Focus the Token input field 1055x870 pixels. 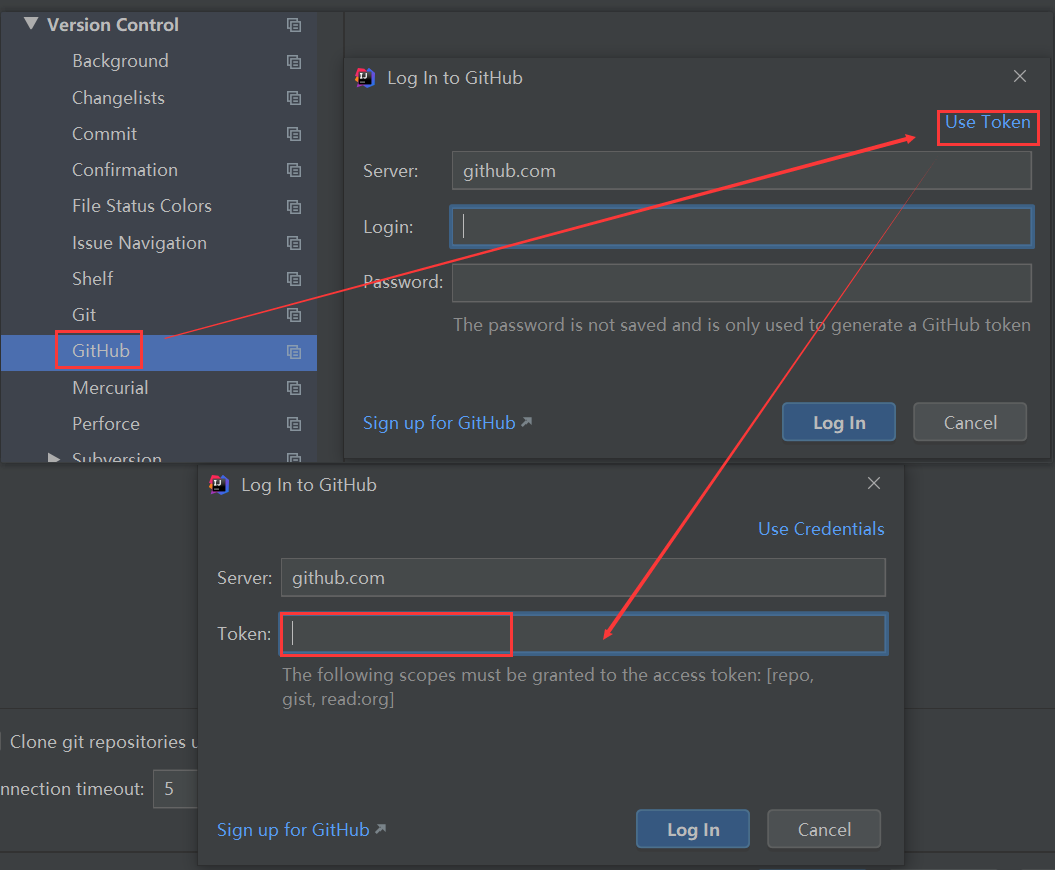pyautogui.click(x=583, y=634)
